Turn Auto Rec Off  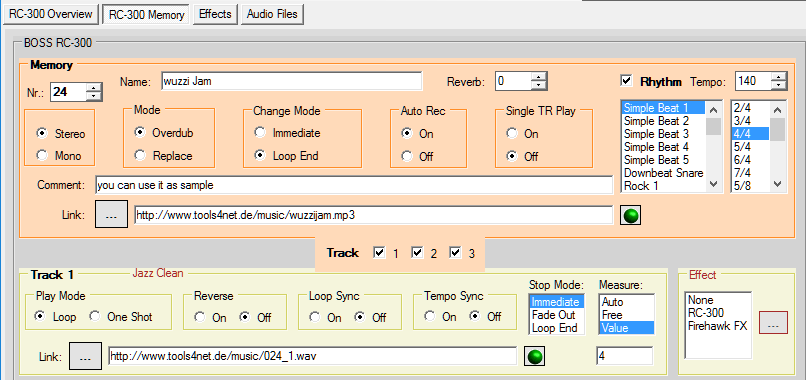pos(407,156)
